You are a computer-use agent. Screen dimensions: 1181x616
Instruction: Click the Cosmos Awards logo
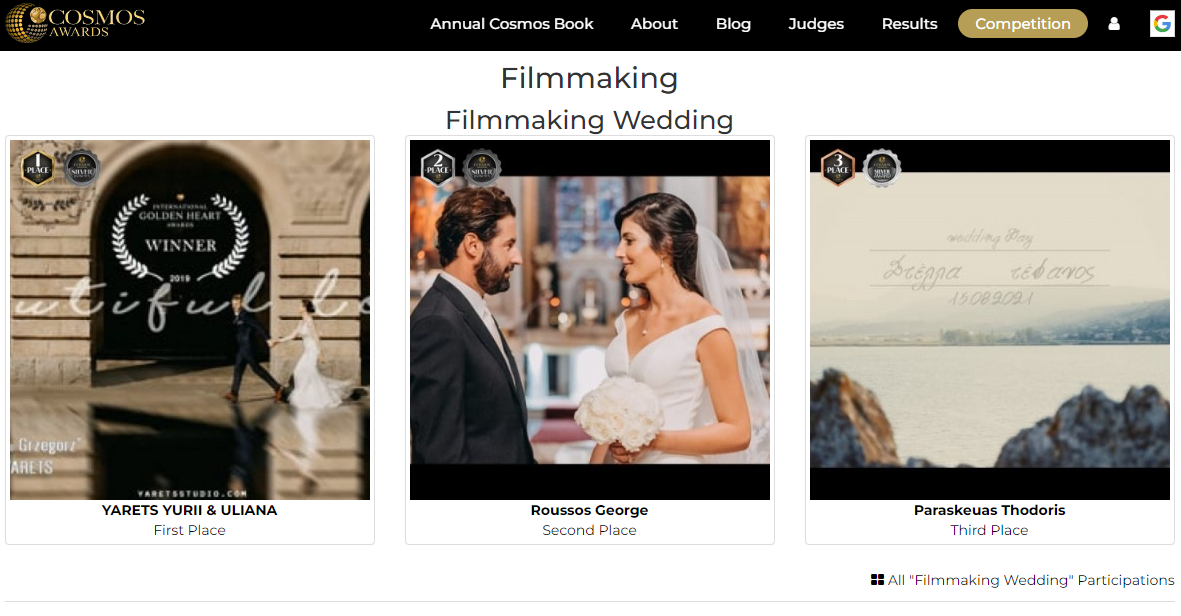[75, 24]
